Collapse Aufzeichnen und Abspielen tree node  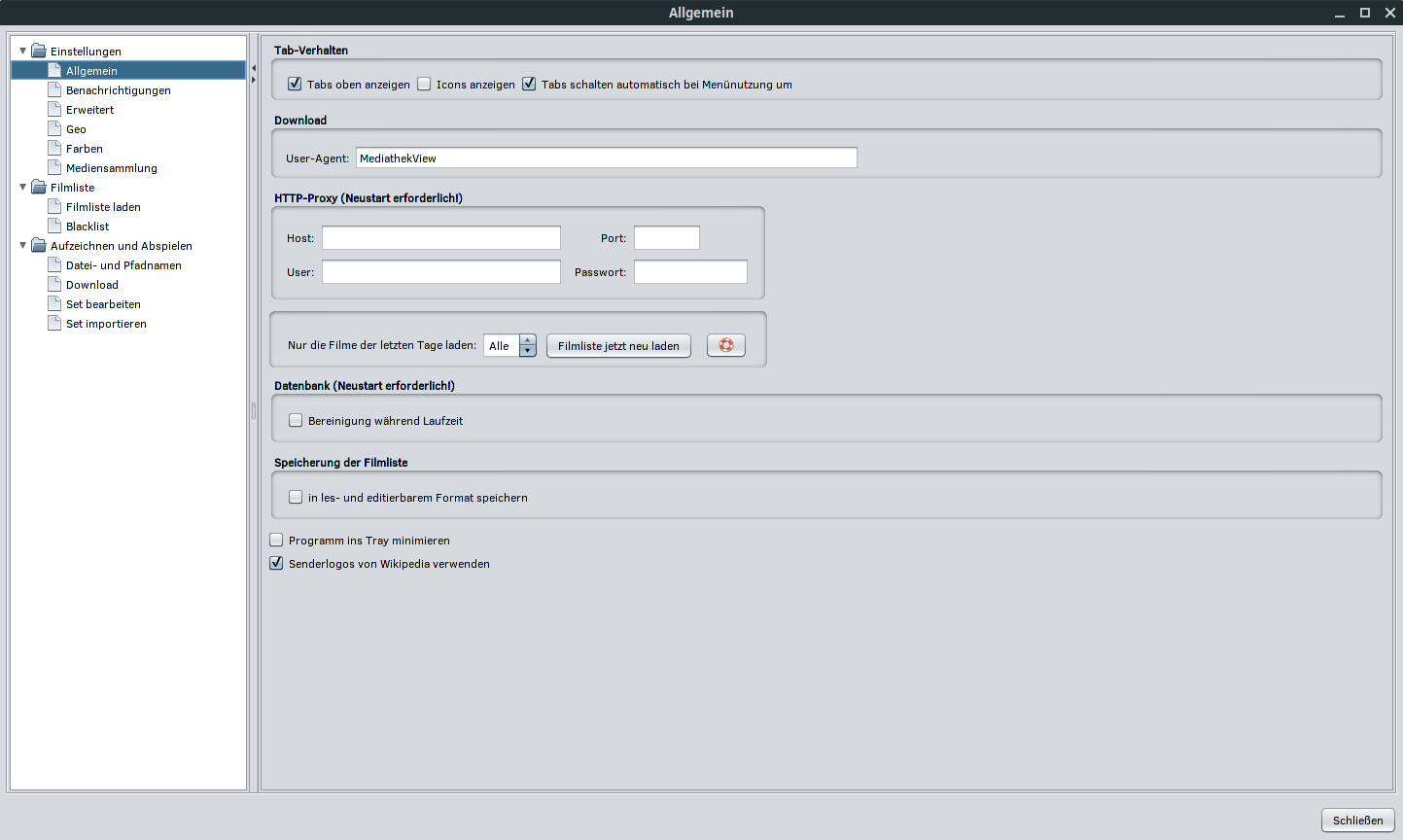(x=23, y=245)
